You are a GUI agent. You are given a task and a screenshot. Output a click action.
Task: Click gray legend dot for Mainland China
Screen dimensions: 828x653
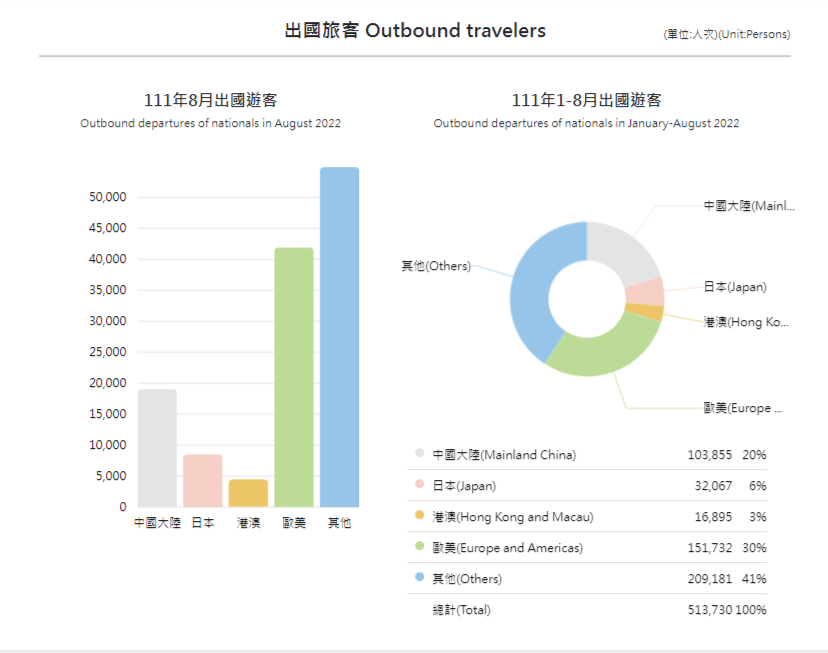(420, 454)
